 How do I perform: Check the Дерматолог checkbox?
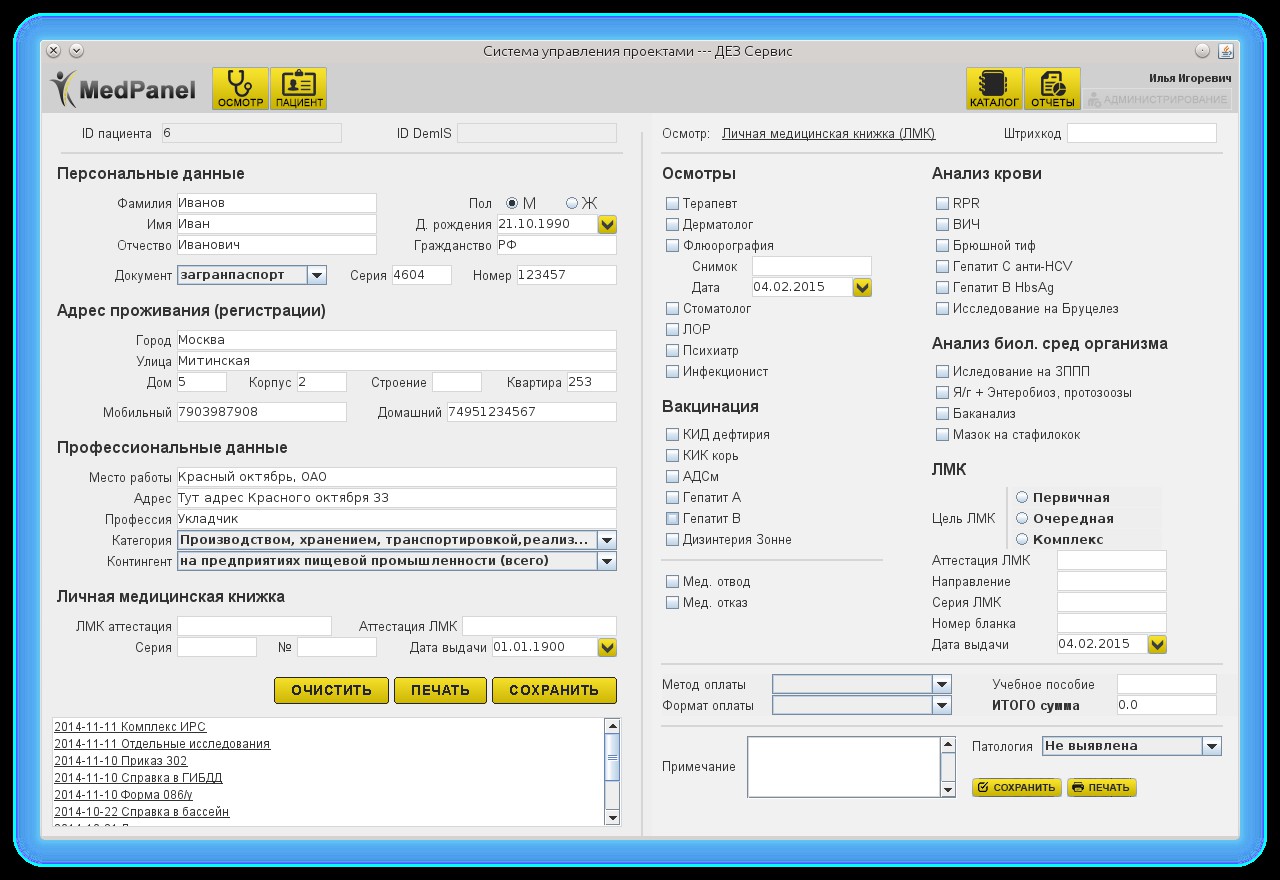coord(673,225)
